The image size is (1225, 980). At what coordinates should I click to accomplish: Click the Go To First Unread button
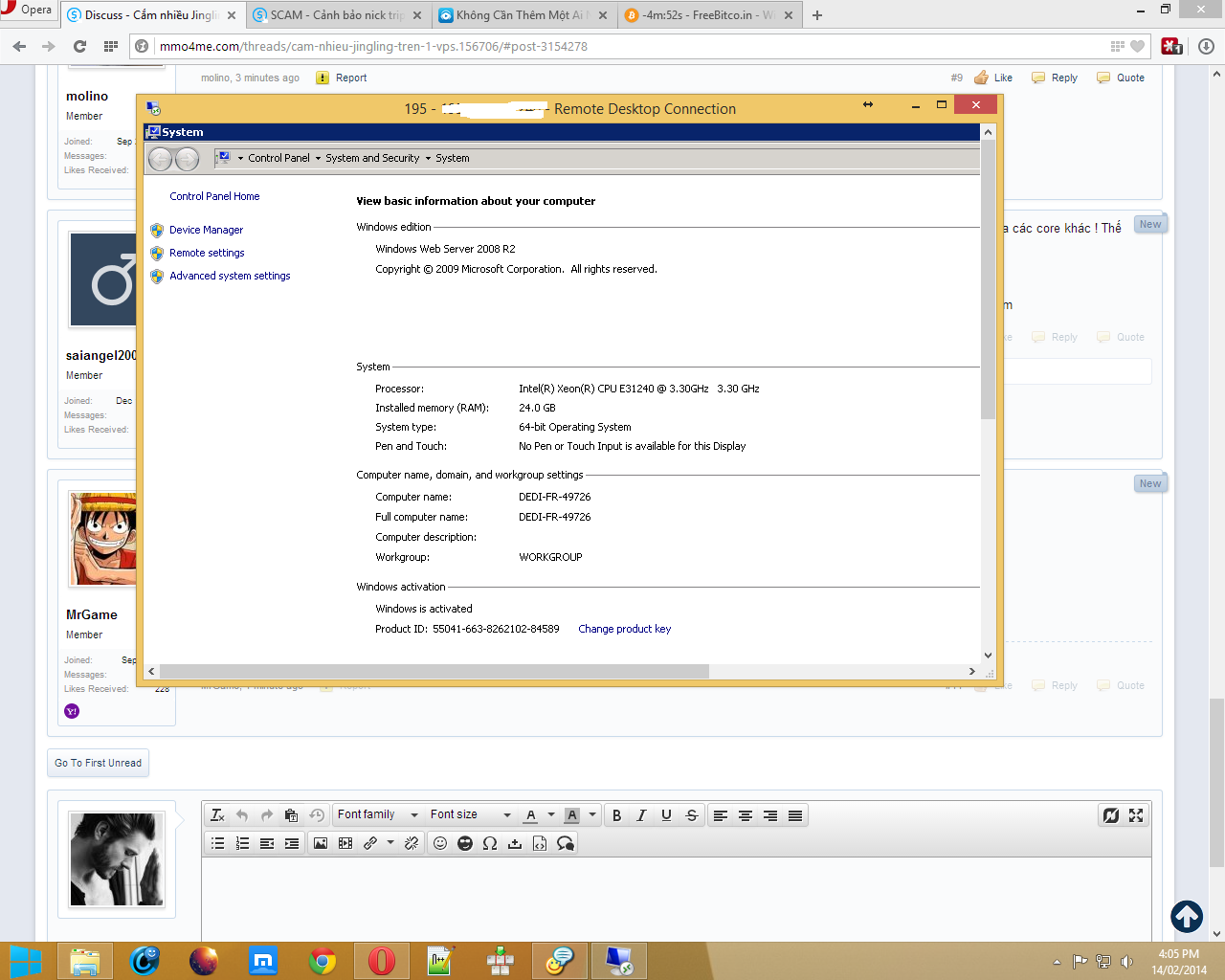(x=98, y=763)
